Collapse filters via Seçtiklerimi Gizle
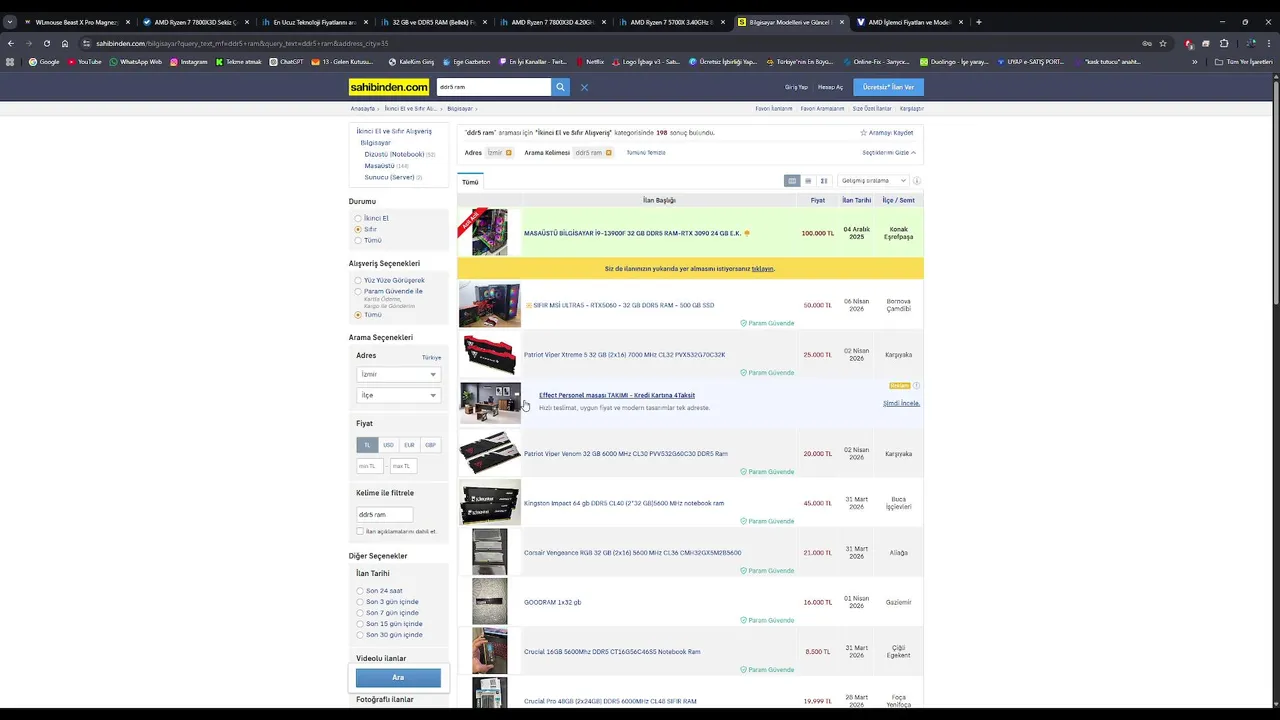The height and width of the screenshot is (720, 1280). (x=889, y=153)
